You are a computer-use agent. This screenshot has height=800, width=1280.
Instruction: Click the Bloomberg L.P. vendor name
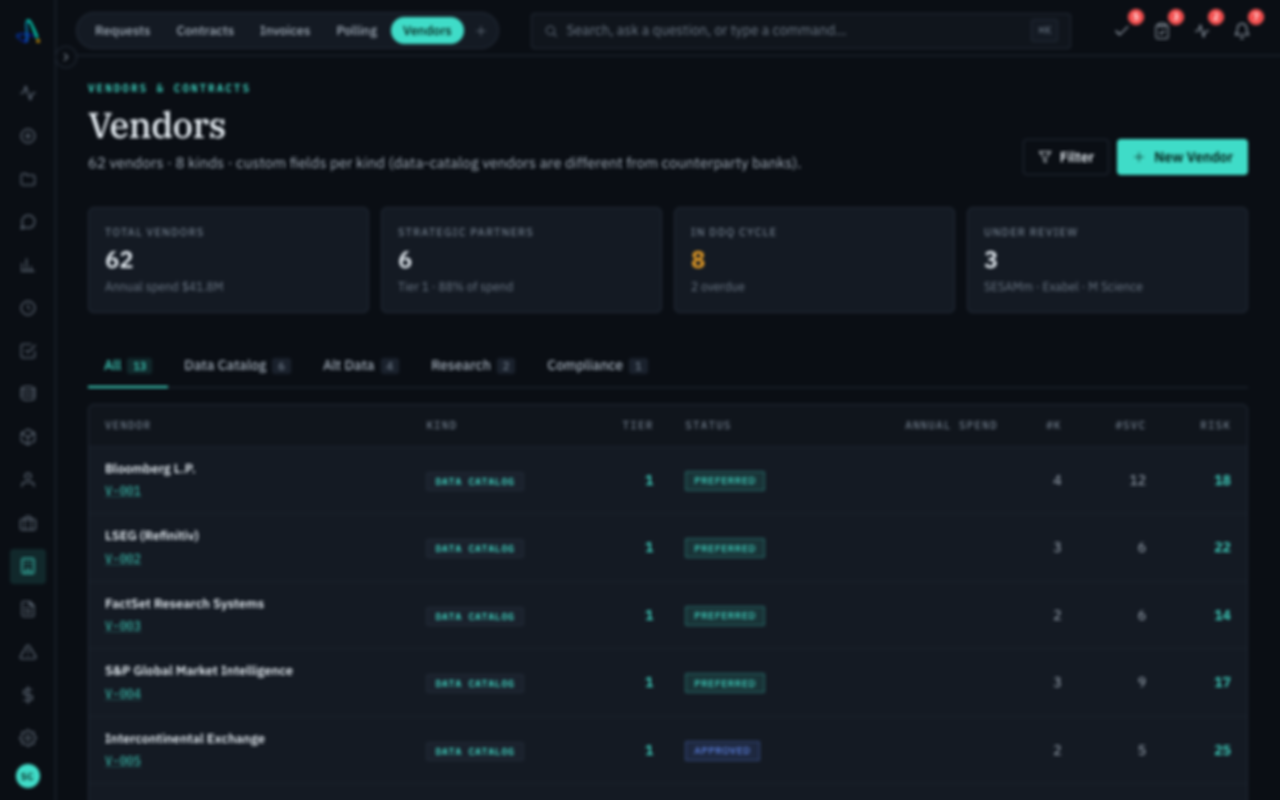(150, 469)
